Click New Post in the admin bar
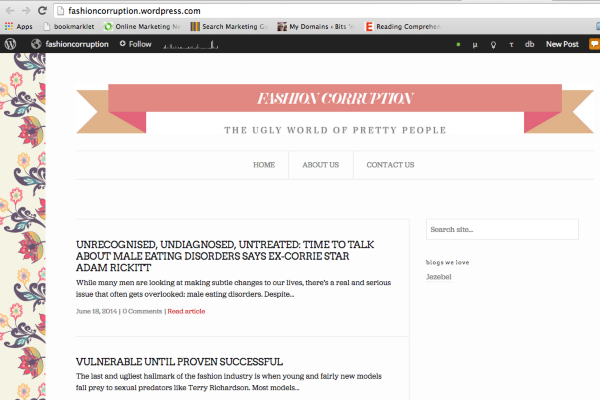This screenshot has width=600, height=400. tap(562, 44)
